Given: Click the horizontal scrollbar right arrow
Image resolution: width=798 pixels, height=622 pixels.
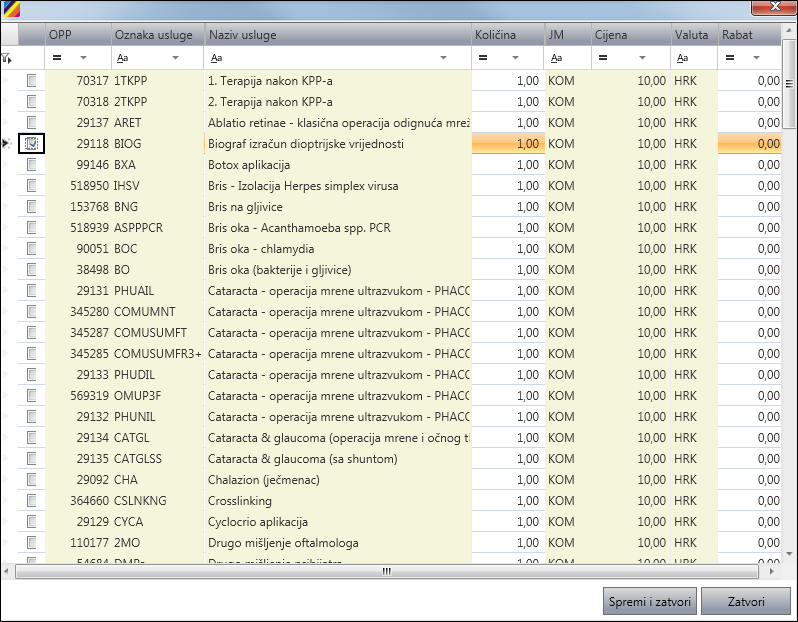Looking at the screenshot, I should [x=772, y=572].
